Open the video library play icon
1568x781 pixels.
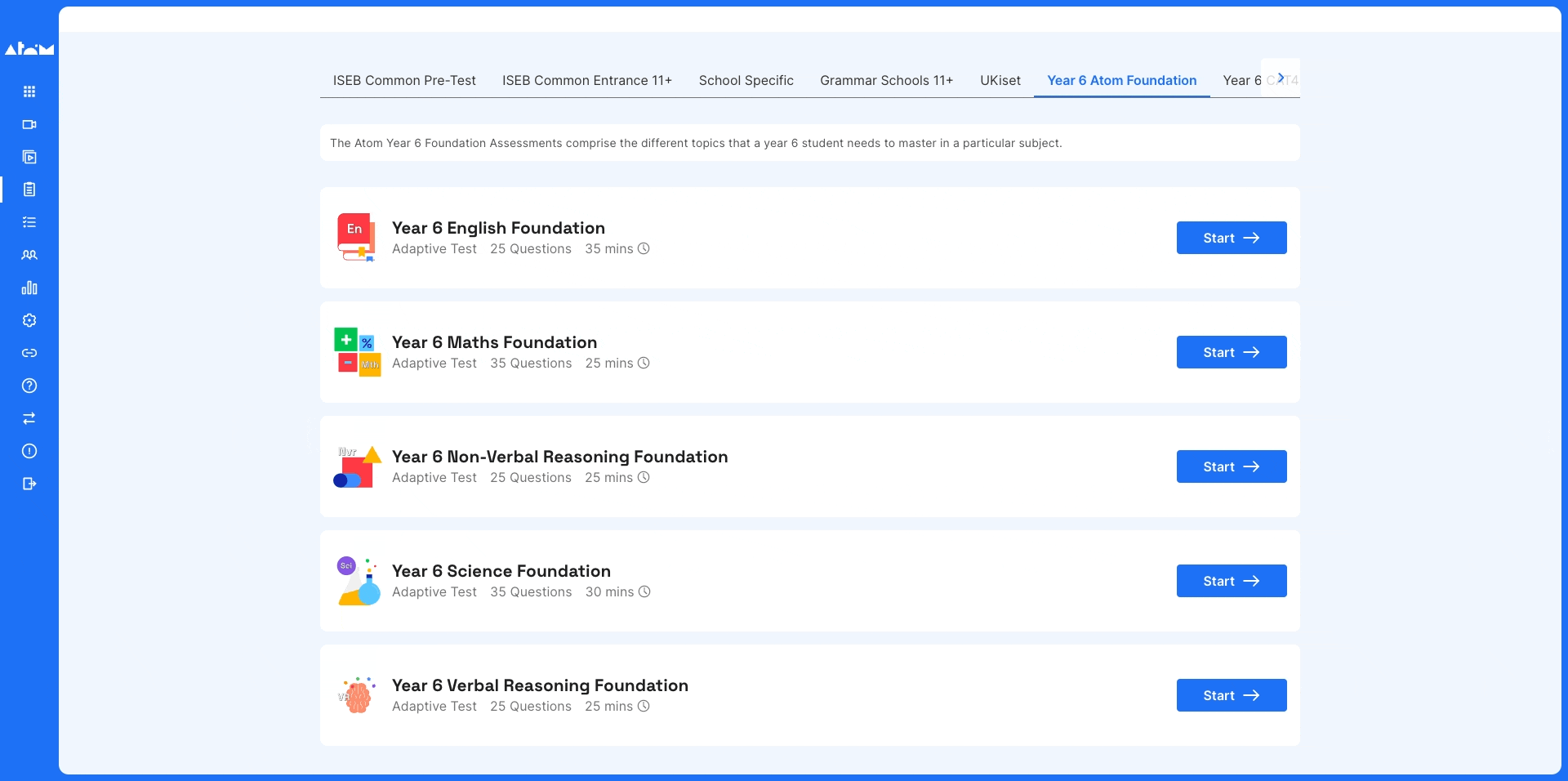point(29,157)
